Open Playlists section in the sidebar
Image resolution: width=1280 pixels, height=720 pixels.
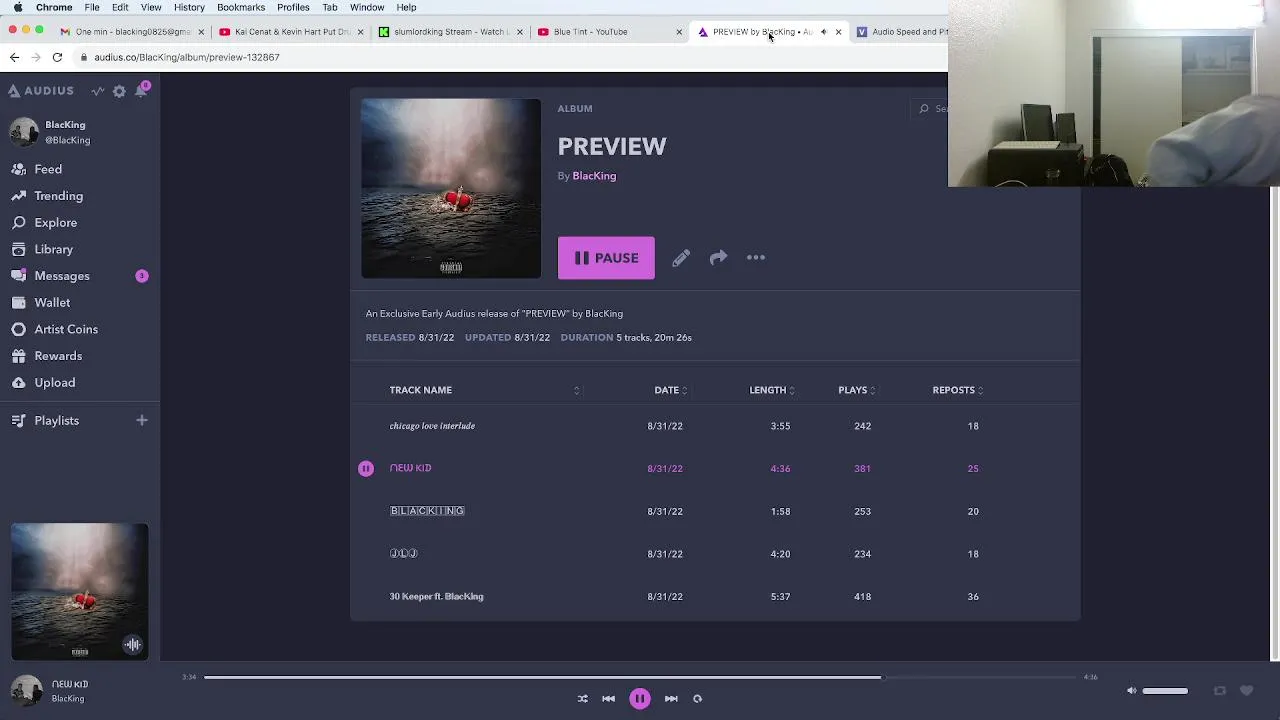pos(57,421)
